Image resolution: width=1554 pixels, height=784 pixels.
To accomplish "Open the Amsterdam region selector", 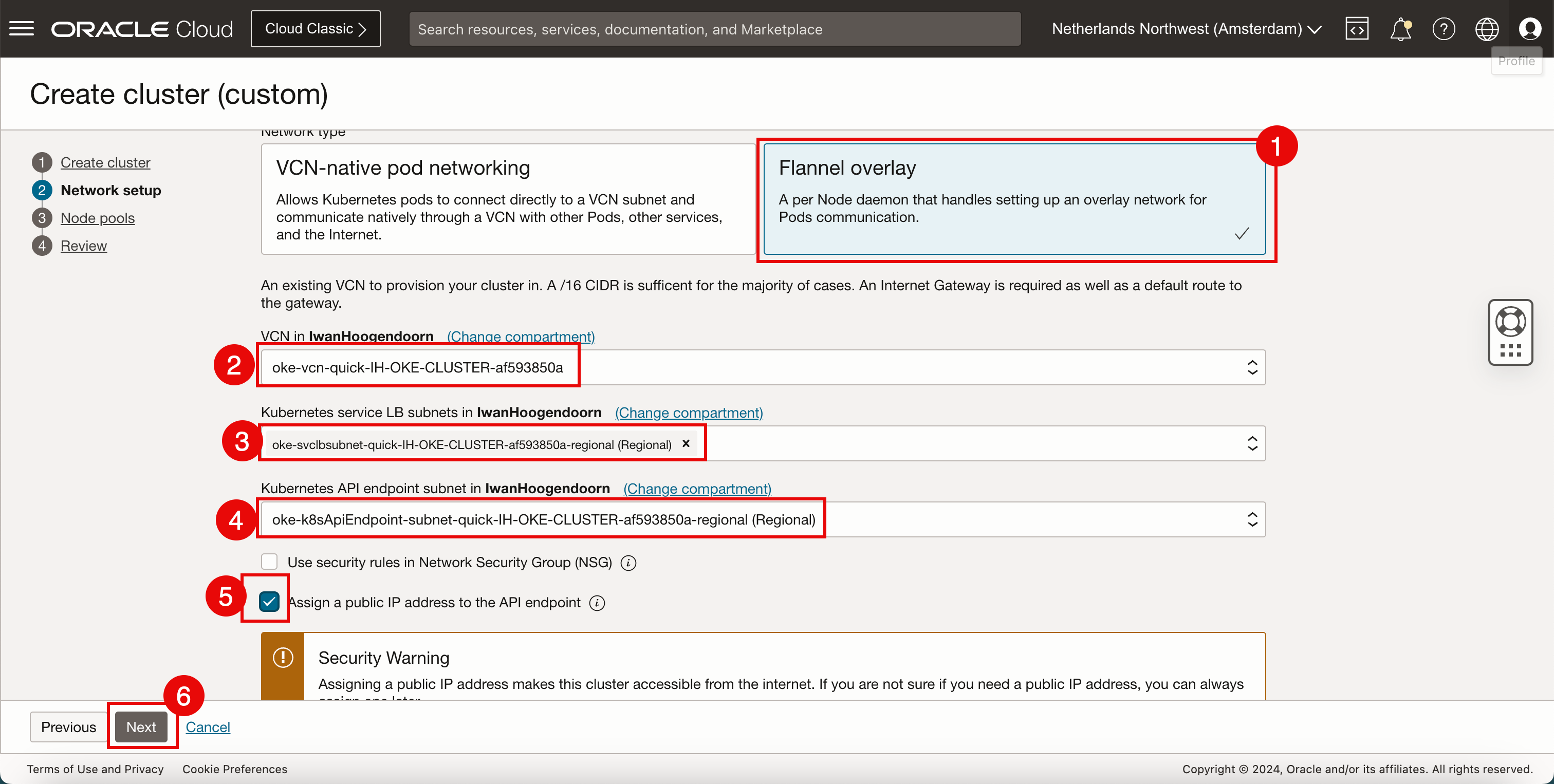I will (1186, 28).
